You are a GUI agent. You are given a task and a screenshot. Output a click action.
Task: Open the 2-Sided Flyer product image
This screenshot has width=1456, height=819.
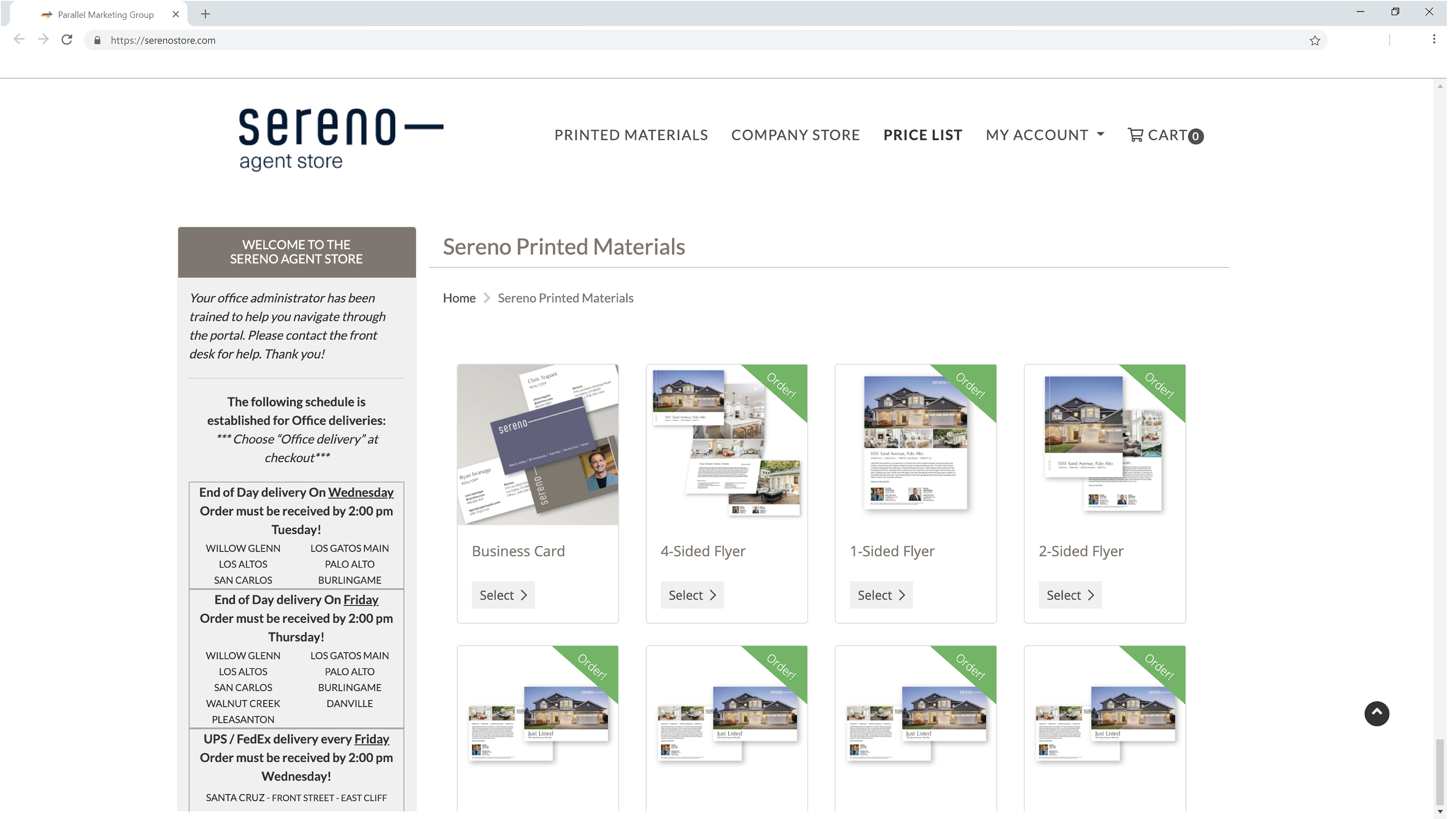[1105, 444]
